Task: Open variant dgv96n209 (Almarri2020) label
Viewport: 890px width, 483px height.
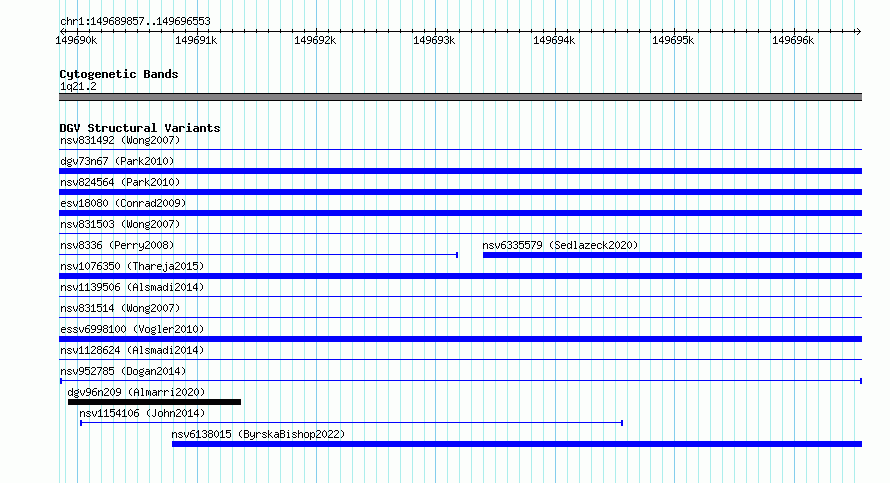Action: 136,392
